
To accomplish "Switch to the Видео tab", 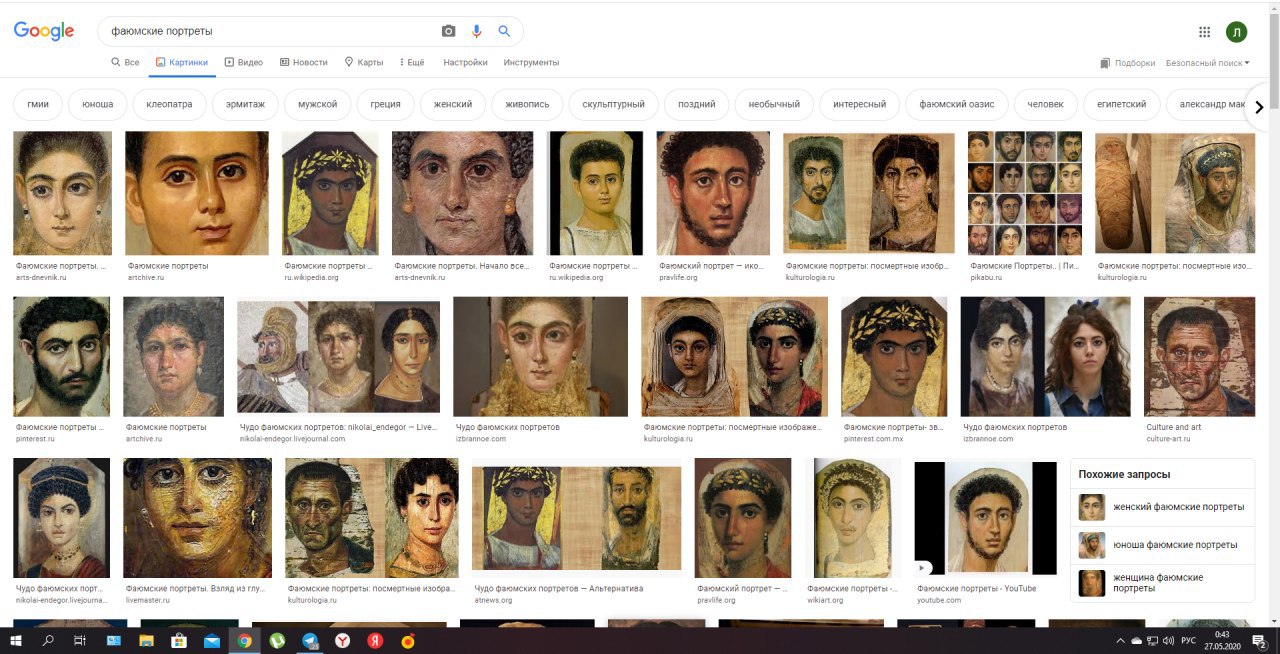I will (244, 62).
